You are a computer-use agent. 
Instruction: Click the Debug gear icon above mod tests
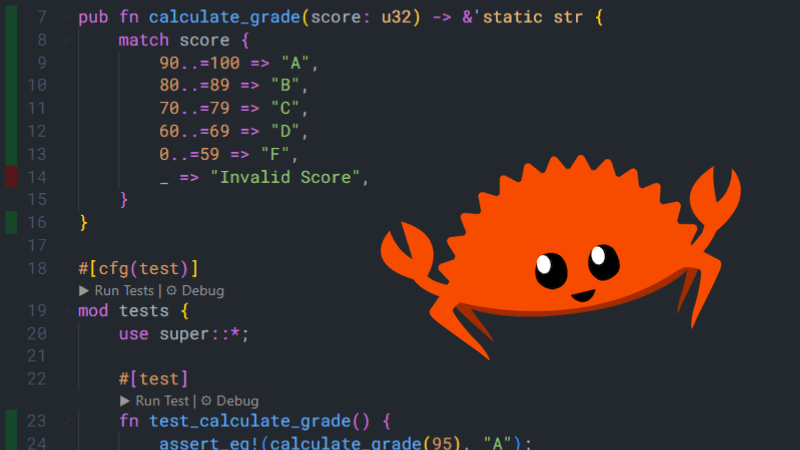(x=171, y=291)
